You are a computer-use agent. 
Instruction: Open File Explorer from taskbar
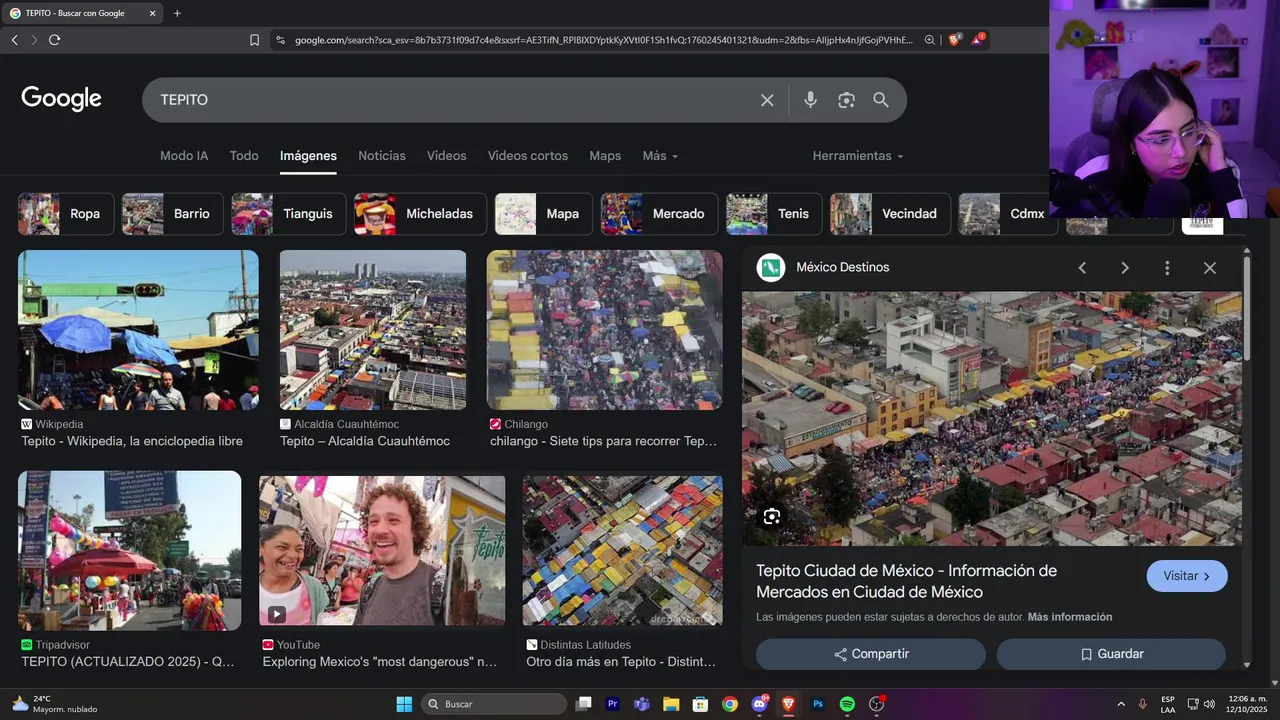coord(671,704)
